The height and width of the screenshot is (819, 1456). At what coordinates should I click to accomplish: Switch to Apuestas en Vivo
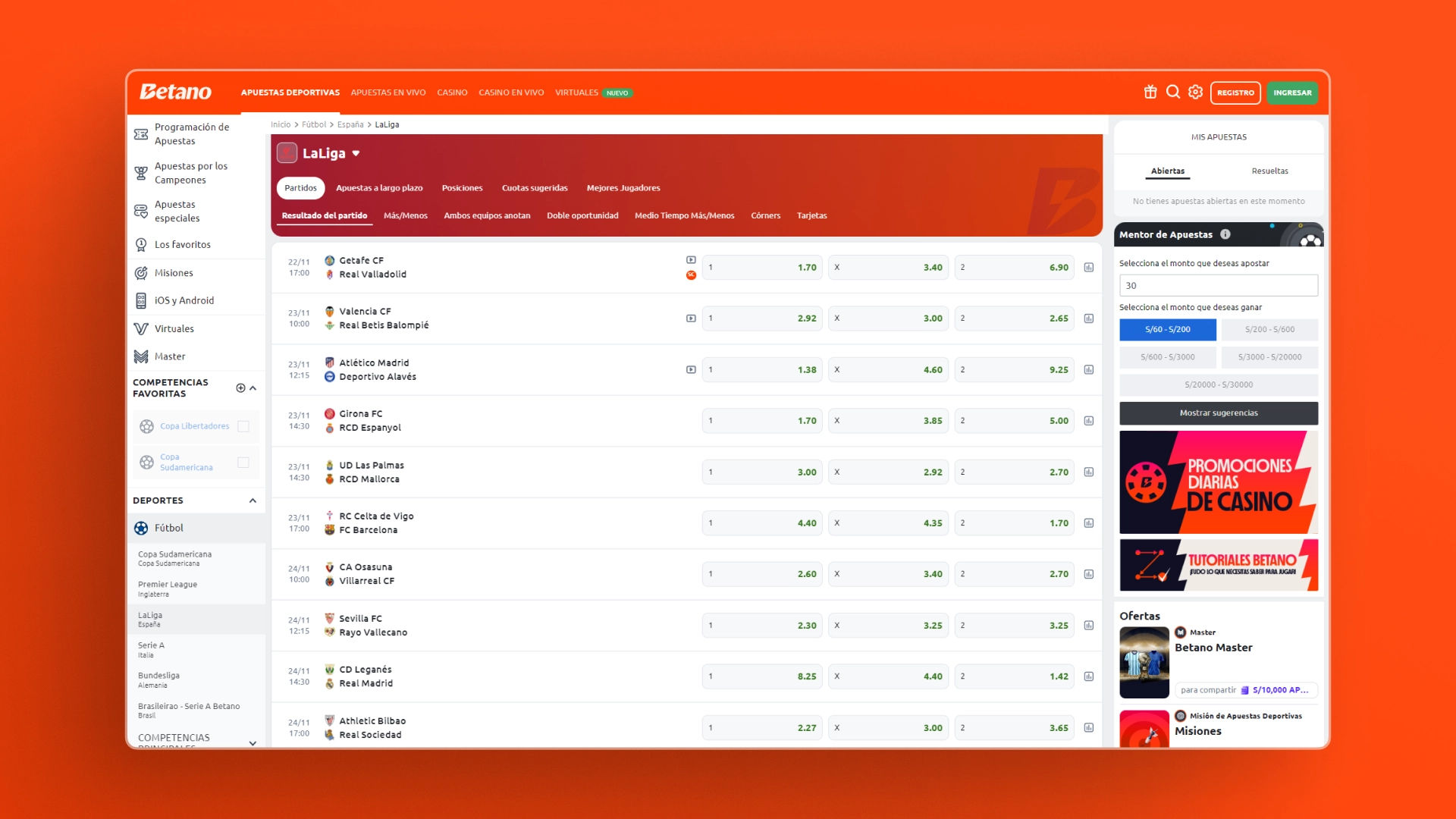[x=388, y=93]
